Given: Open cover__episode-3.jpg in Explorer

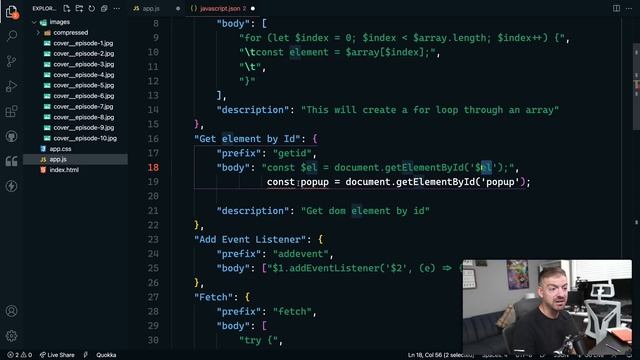Looking at the screenshot, I should (83, 64).
